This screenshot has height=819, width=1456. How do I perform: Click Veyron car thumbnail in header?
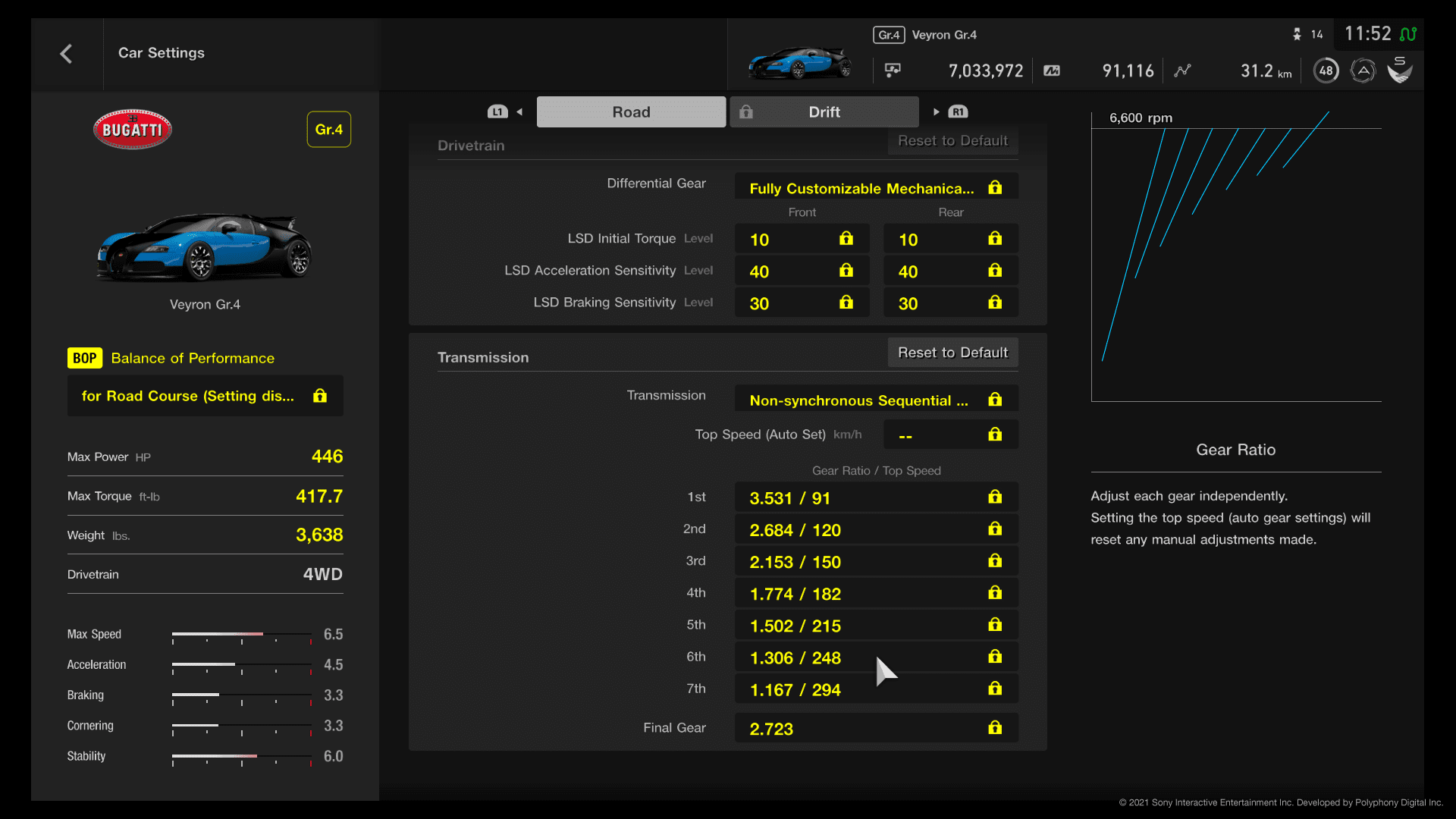tap(800, 63)
